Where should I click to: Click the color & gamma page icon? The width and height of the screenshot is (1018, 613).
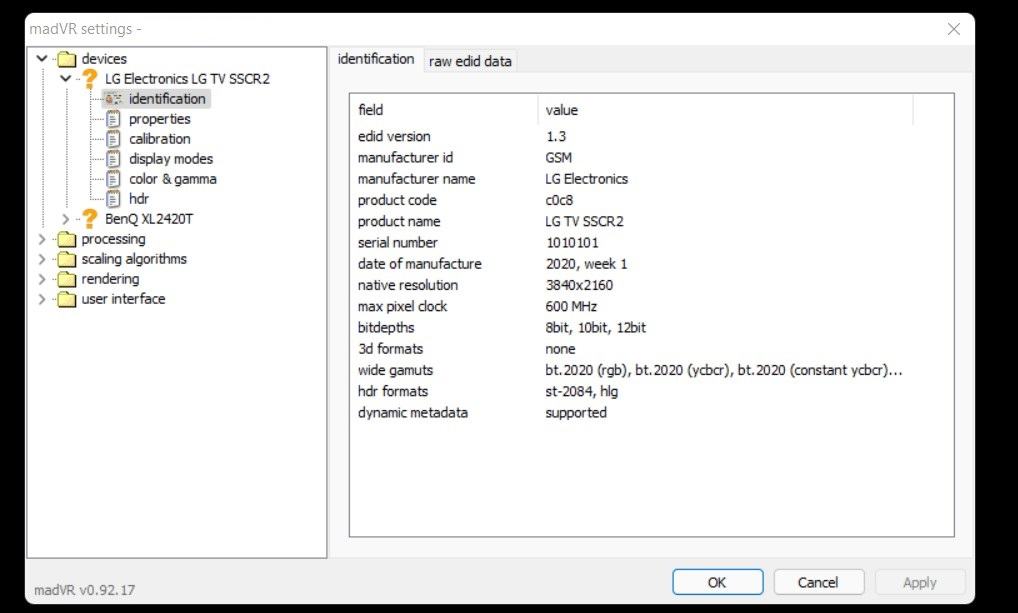[x=113, y=179]
